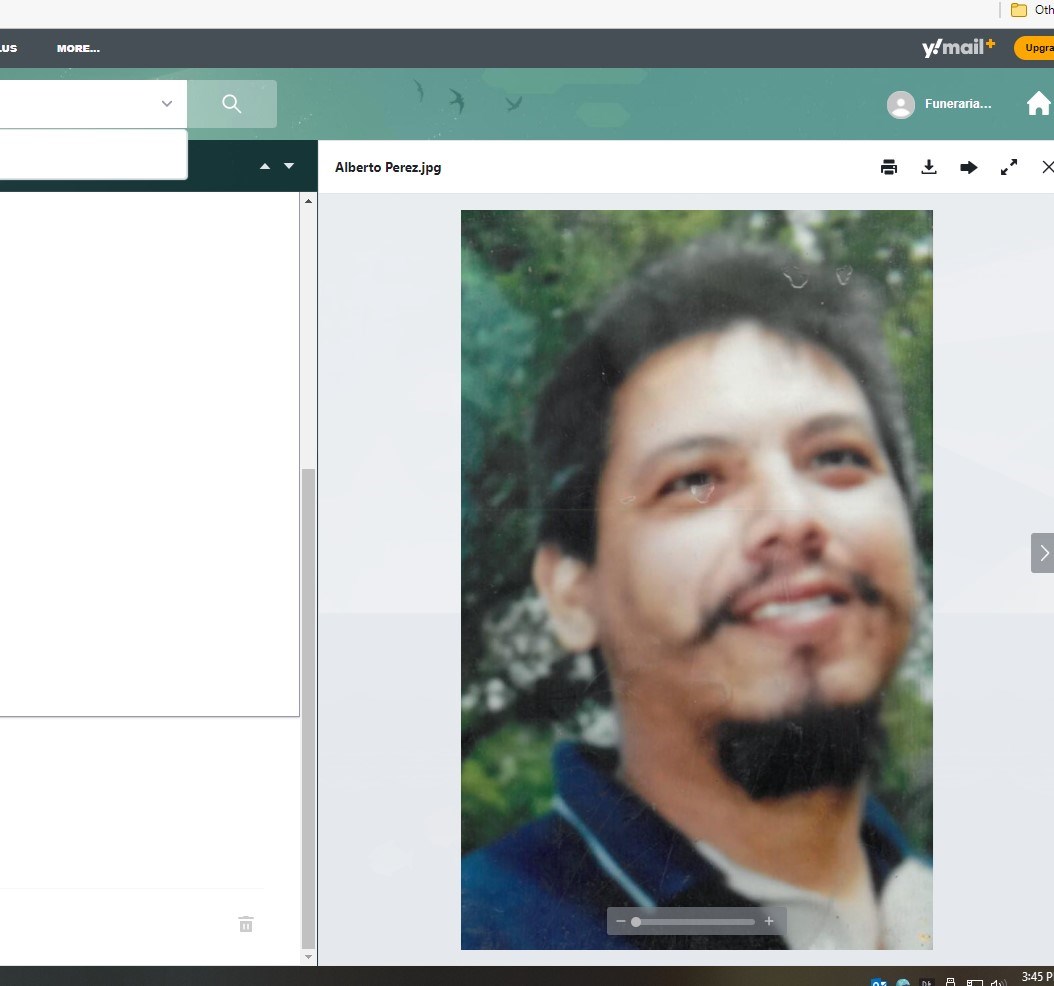Show the next attachment with the right chevron
This screenshot has height=986, width=1054.
pyautogui.click(x=1043, y=552)
